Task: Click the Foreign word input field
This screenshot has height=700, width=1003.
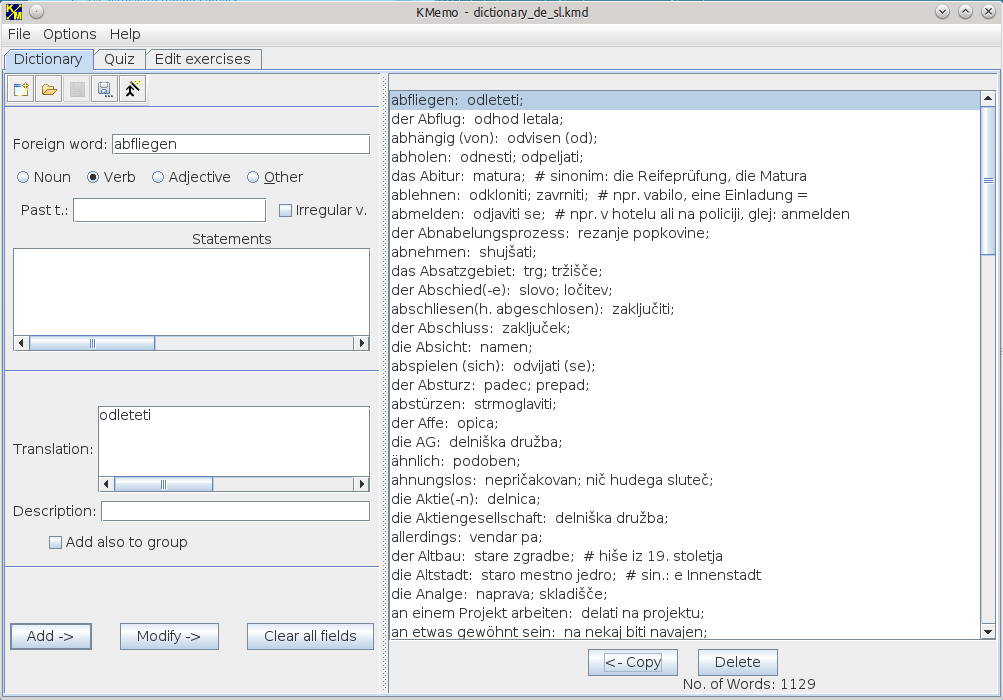Action: coord(241,144)
